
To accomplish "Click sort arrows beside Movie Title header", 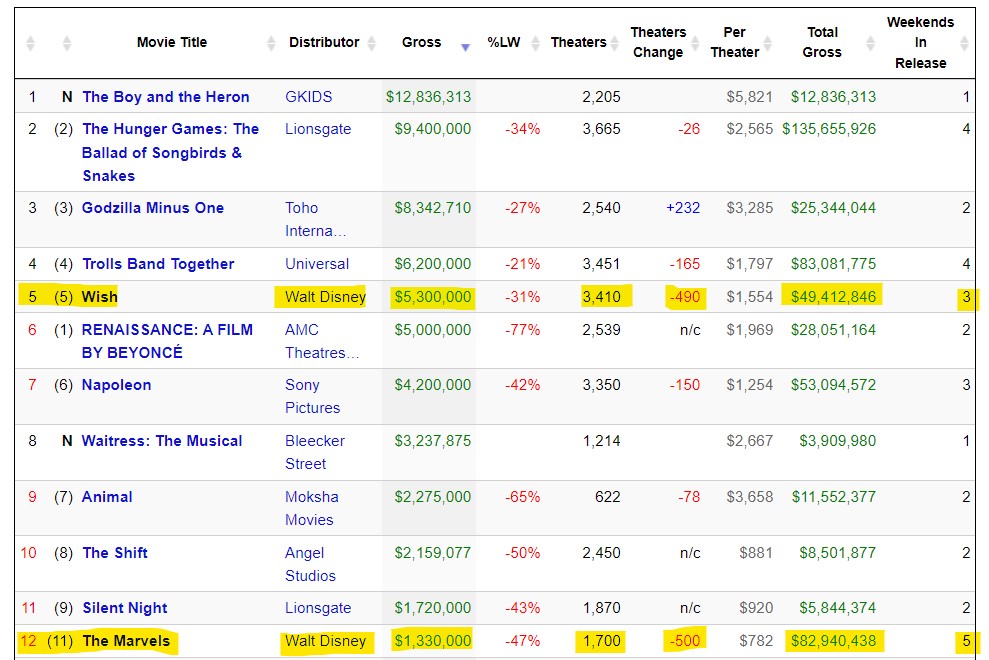I will pos(271,43).
